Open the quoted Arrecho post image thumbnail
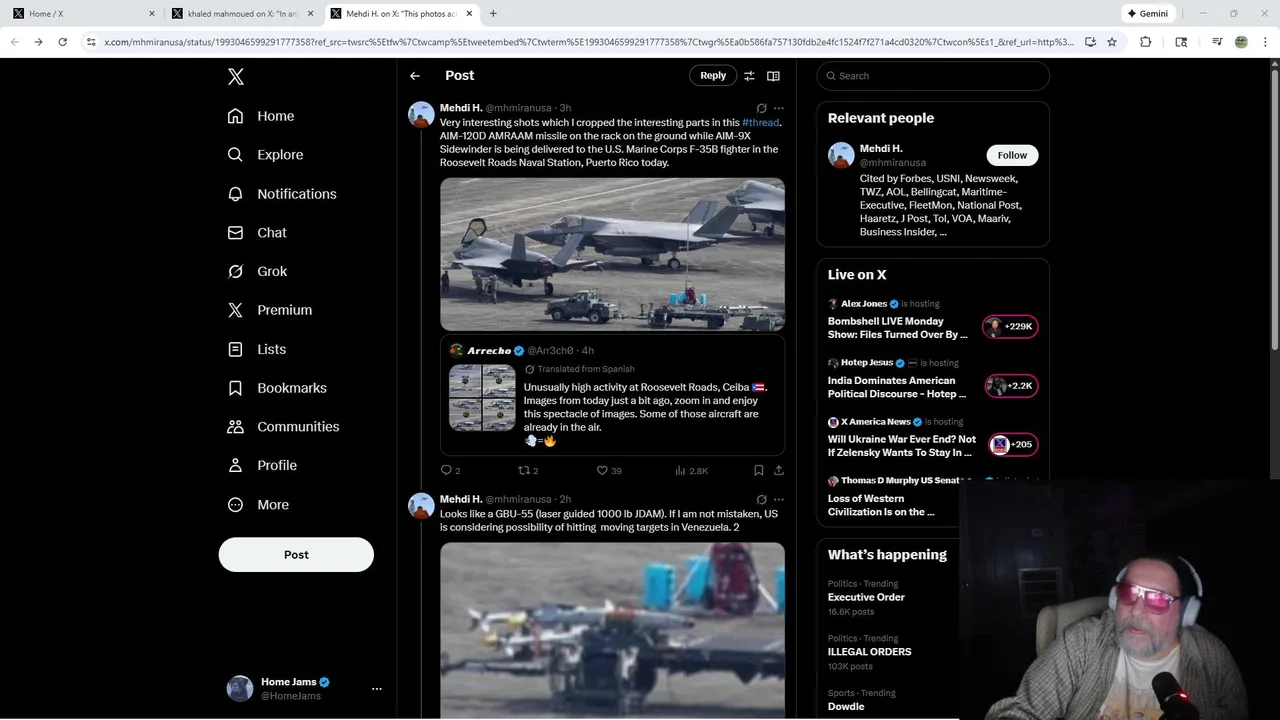The image size is (1280, 720). coord(482,398)
